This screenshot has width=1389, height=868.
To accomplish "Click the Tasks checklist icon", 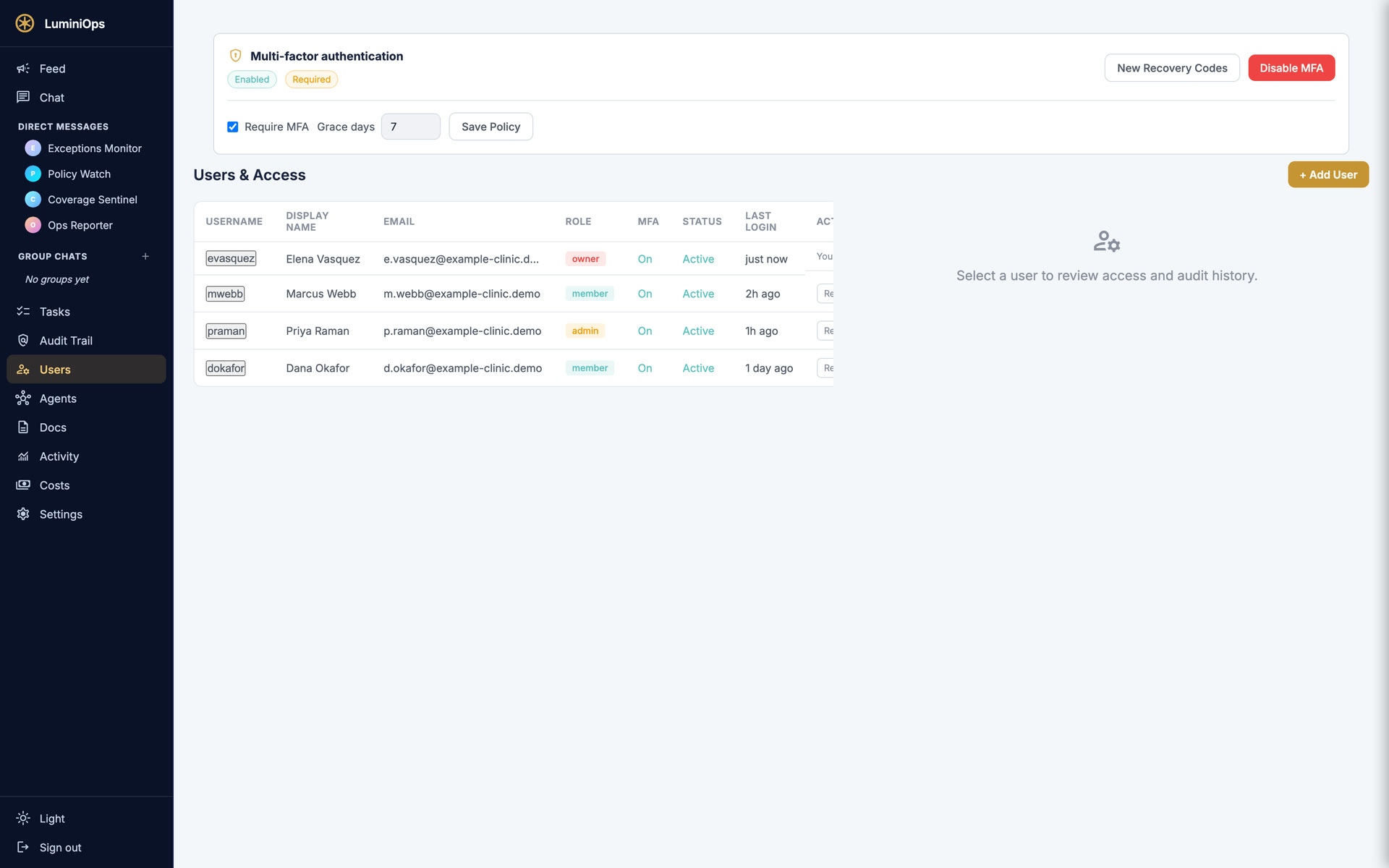I will tap(23, 311).
